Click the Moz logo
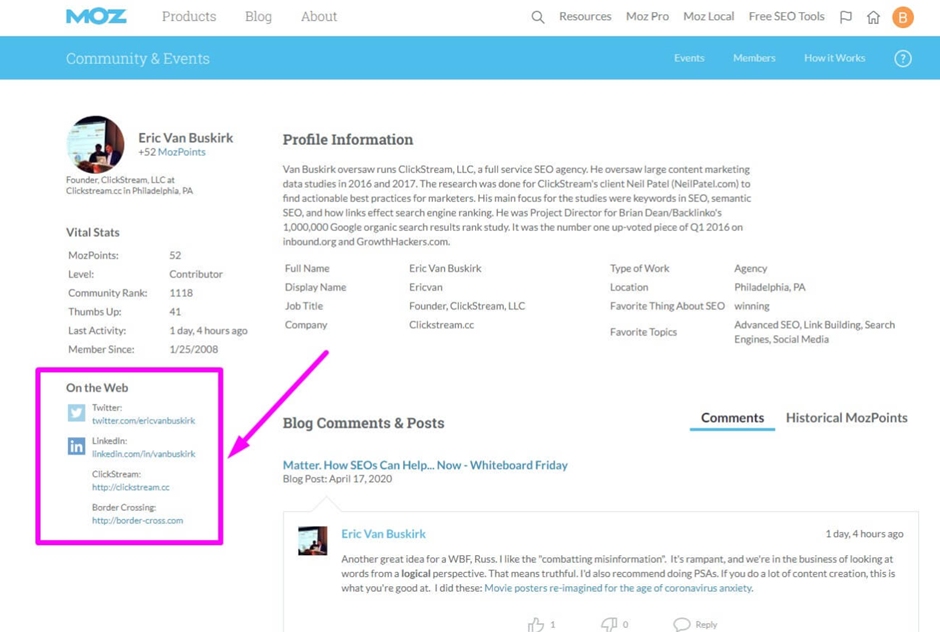 [x=96, y=17]
